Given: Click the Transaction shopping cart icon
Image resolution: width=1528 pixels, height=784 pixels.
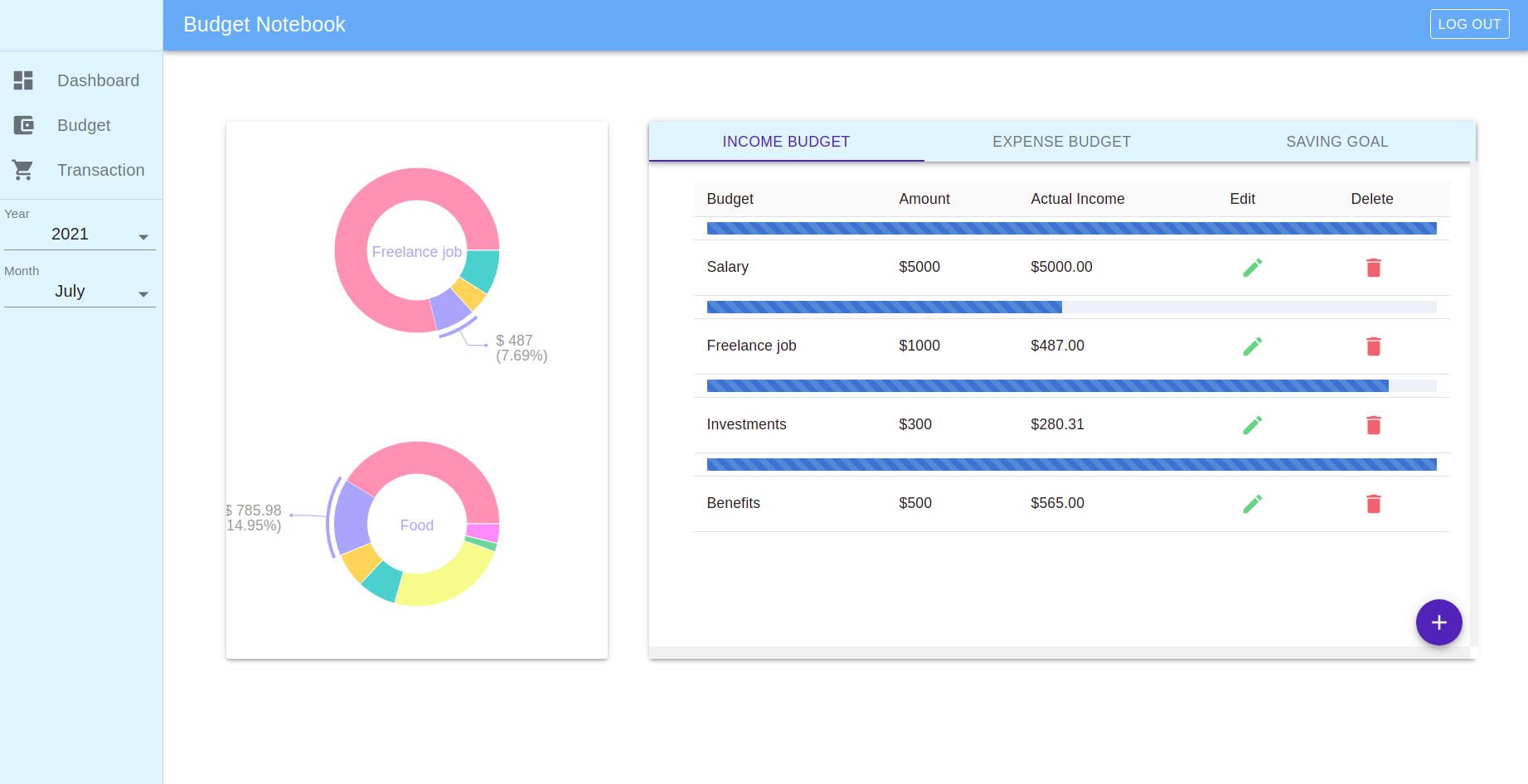Looking at the screenshot, I should click(x=23, y=170).
